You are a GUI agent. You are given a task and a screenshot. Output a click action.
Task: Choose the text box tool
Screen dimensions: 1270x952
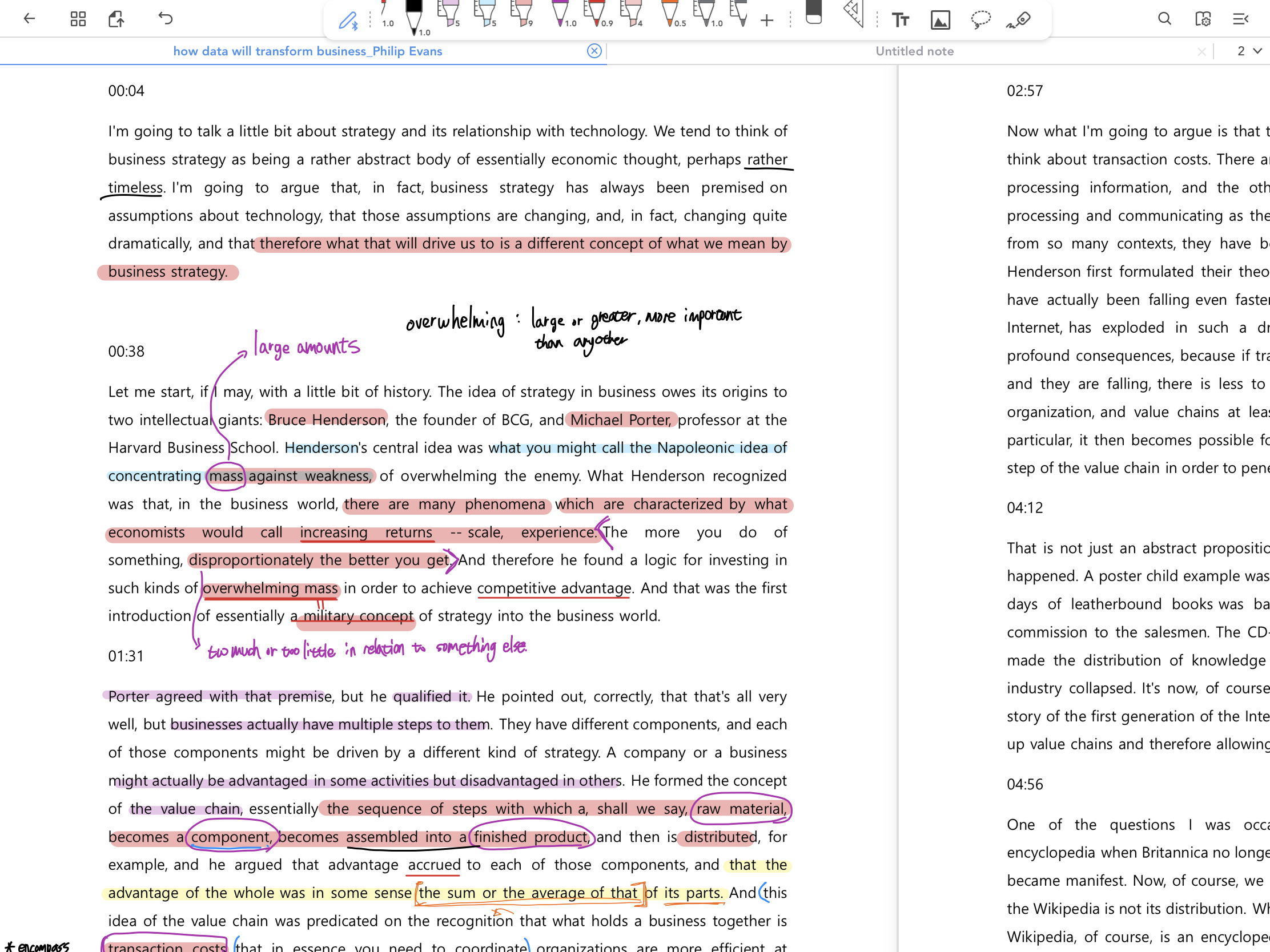click(900, 20)
